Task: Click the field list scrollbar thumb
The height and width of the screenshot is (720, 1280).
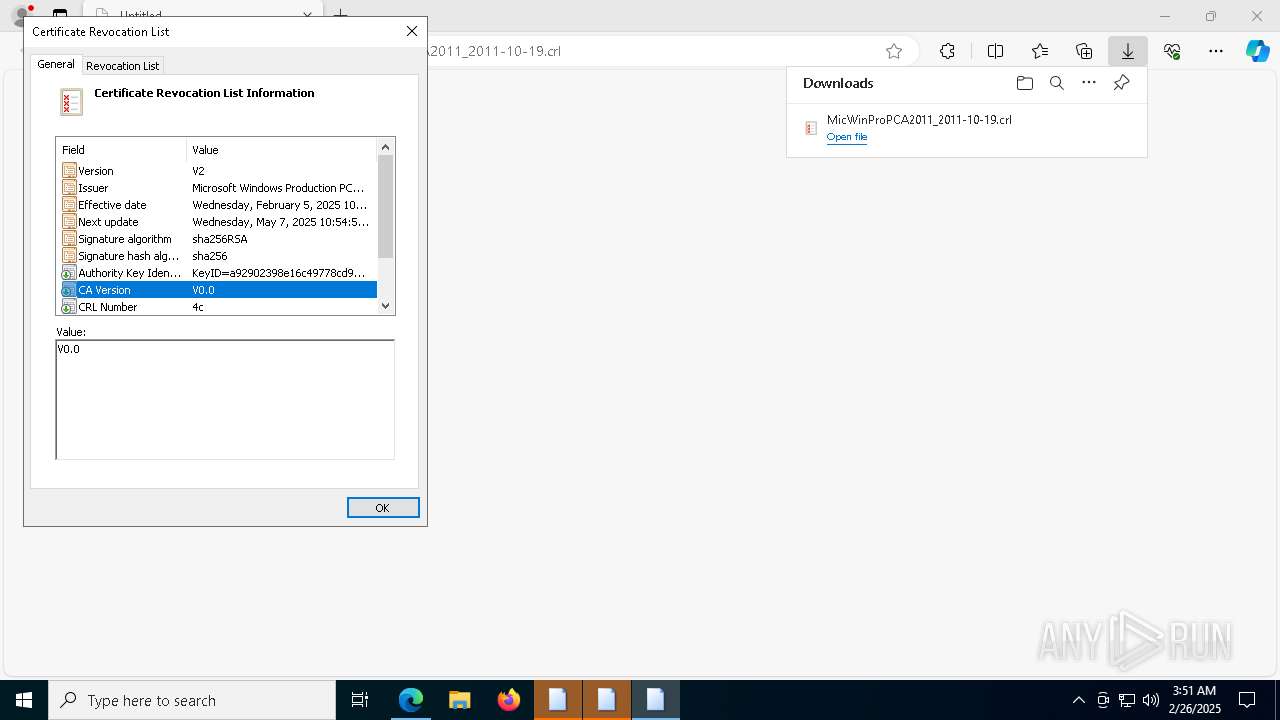Action: point(386,207)
